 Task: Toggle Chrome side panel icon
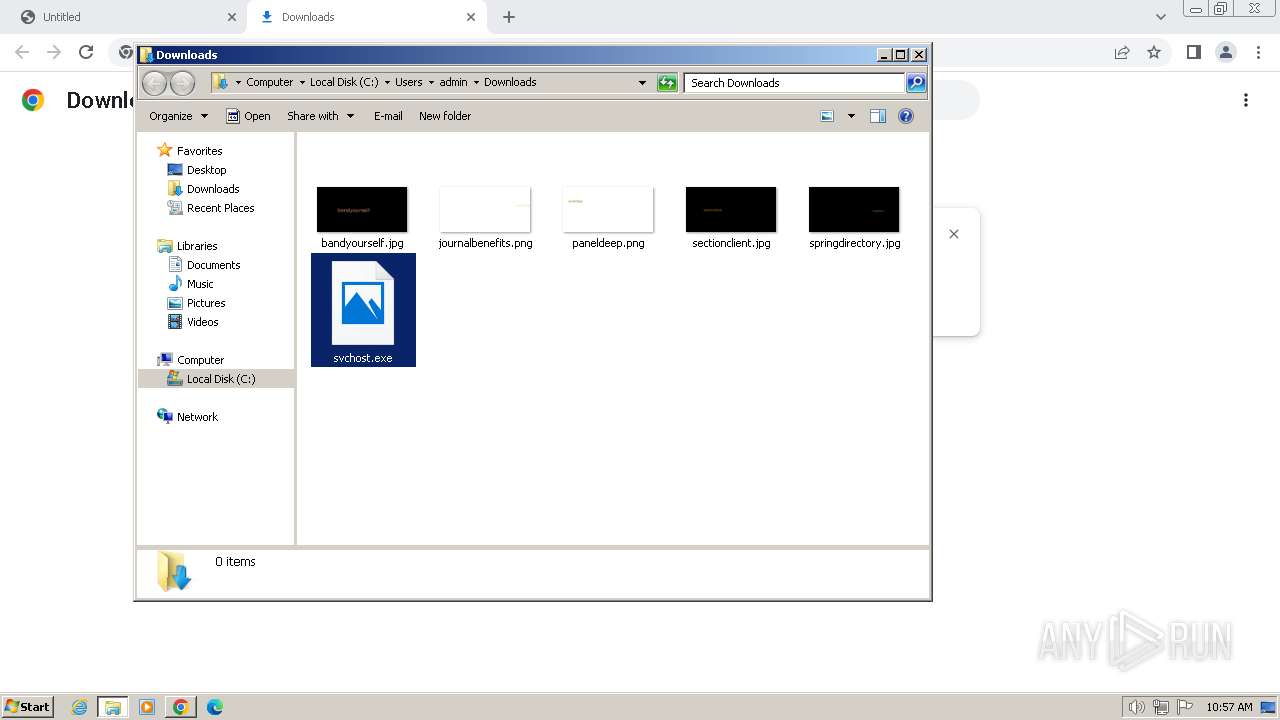[1193, 52]
